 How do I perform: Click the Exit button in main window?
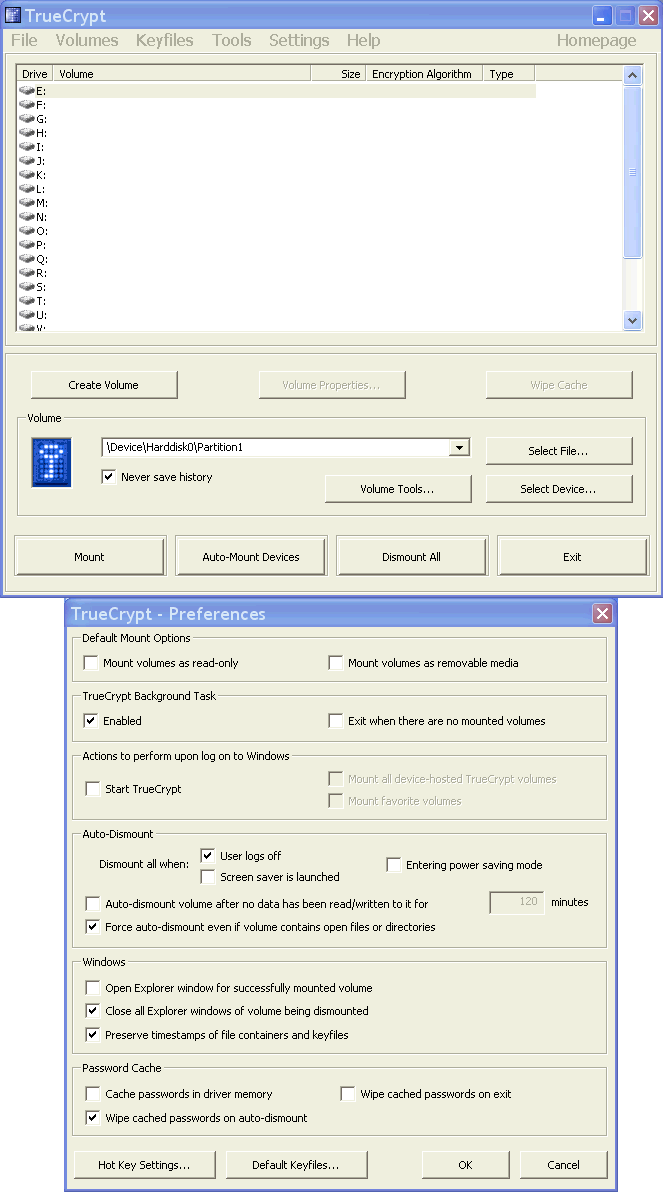(572, 557)
